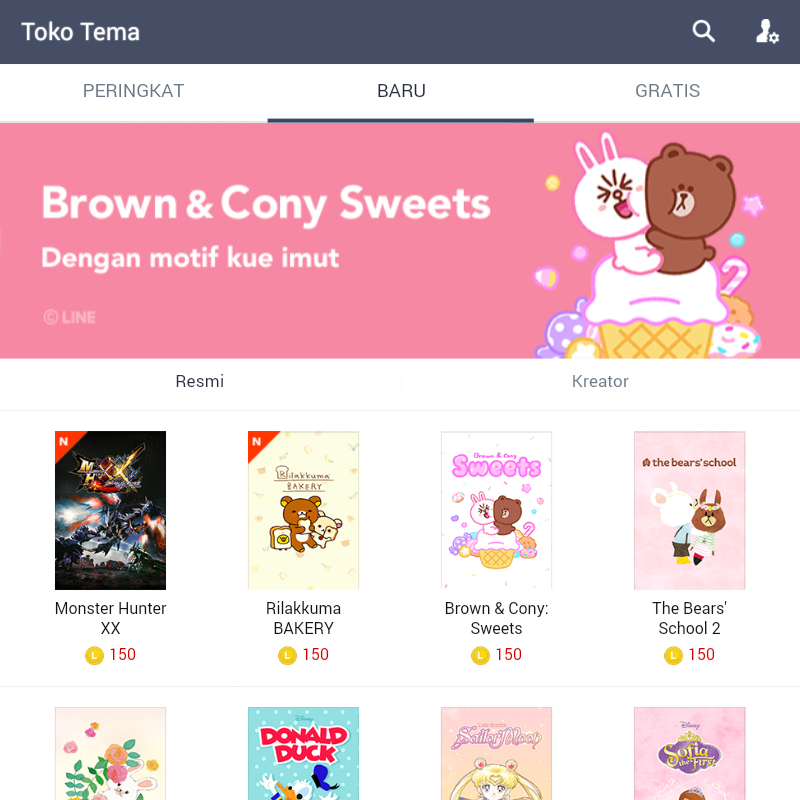The width and height of the screenshot is (800, 800).
Task: Open the Brown & Cony Sweets banner
Action: tap(400, 241)
